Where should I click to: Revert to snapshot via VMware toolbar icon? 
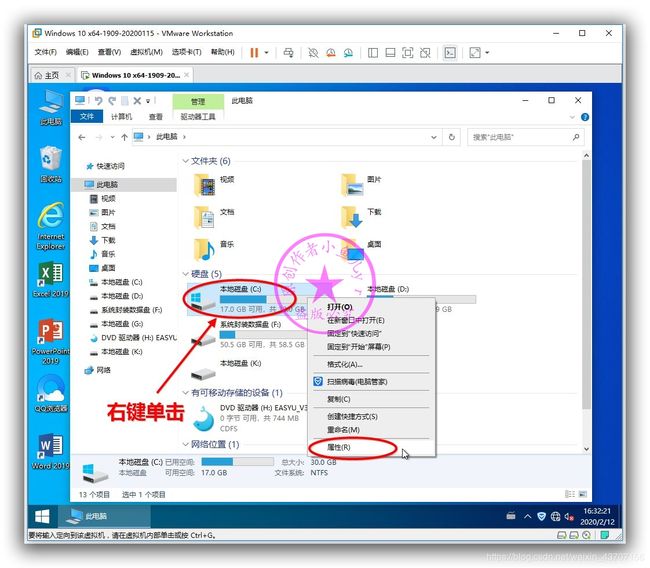click(x=331, y=53)
